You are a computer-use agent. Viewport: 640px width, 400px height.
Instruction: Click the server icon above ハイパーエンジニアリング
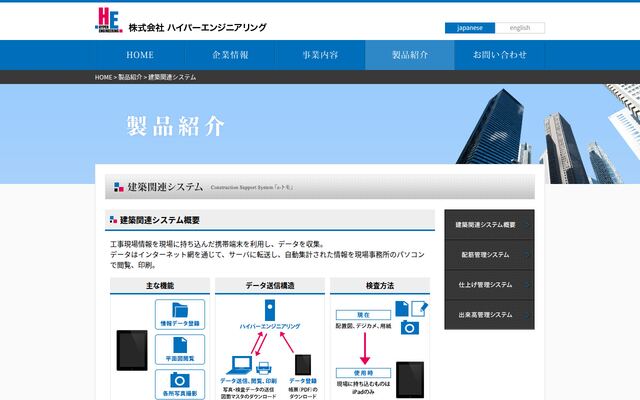click(x=270, y=310)
